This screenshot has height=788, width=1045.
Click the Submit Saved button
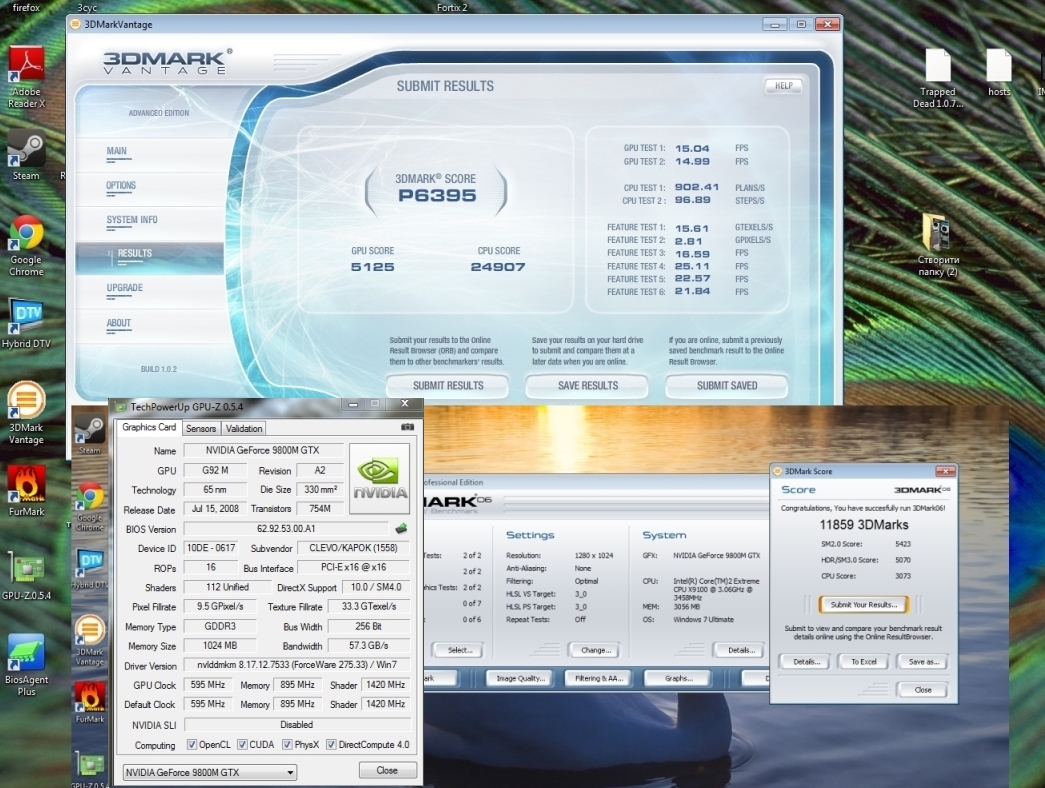(x=727, y=386)
